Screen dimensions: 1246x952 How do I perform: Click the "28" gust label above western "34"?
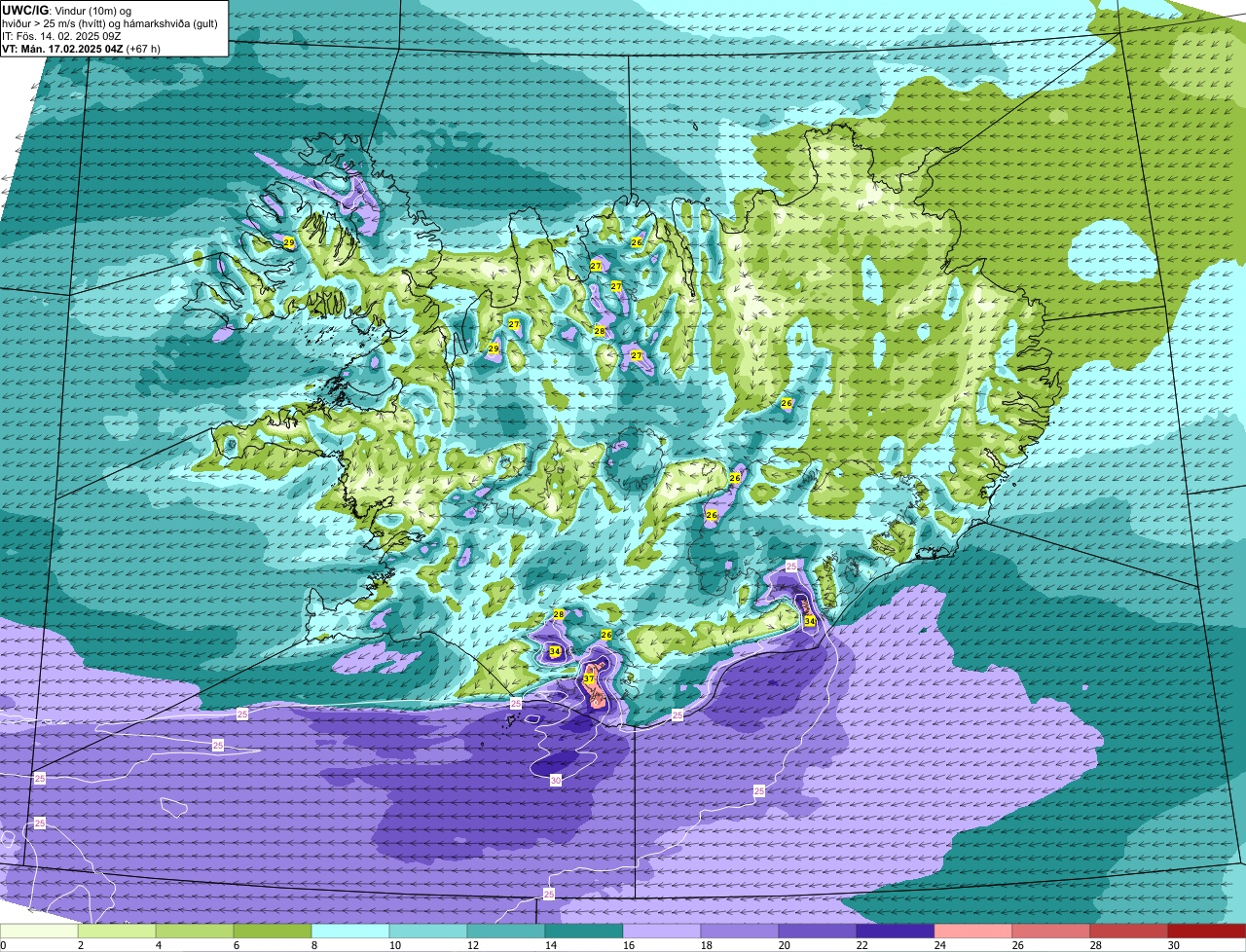tap(559, 614)
